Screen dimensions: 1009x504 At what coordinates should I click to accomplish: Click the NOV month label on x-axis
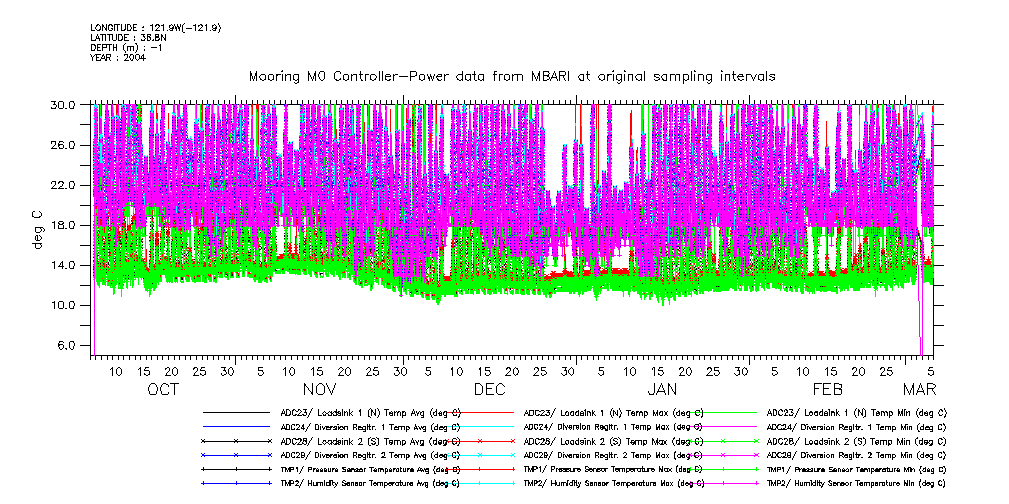point(320,390)
